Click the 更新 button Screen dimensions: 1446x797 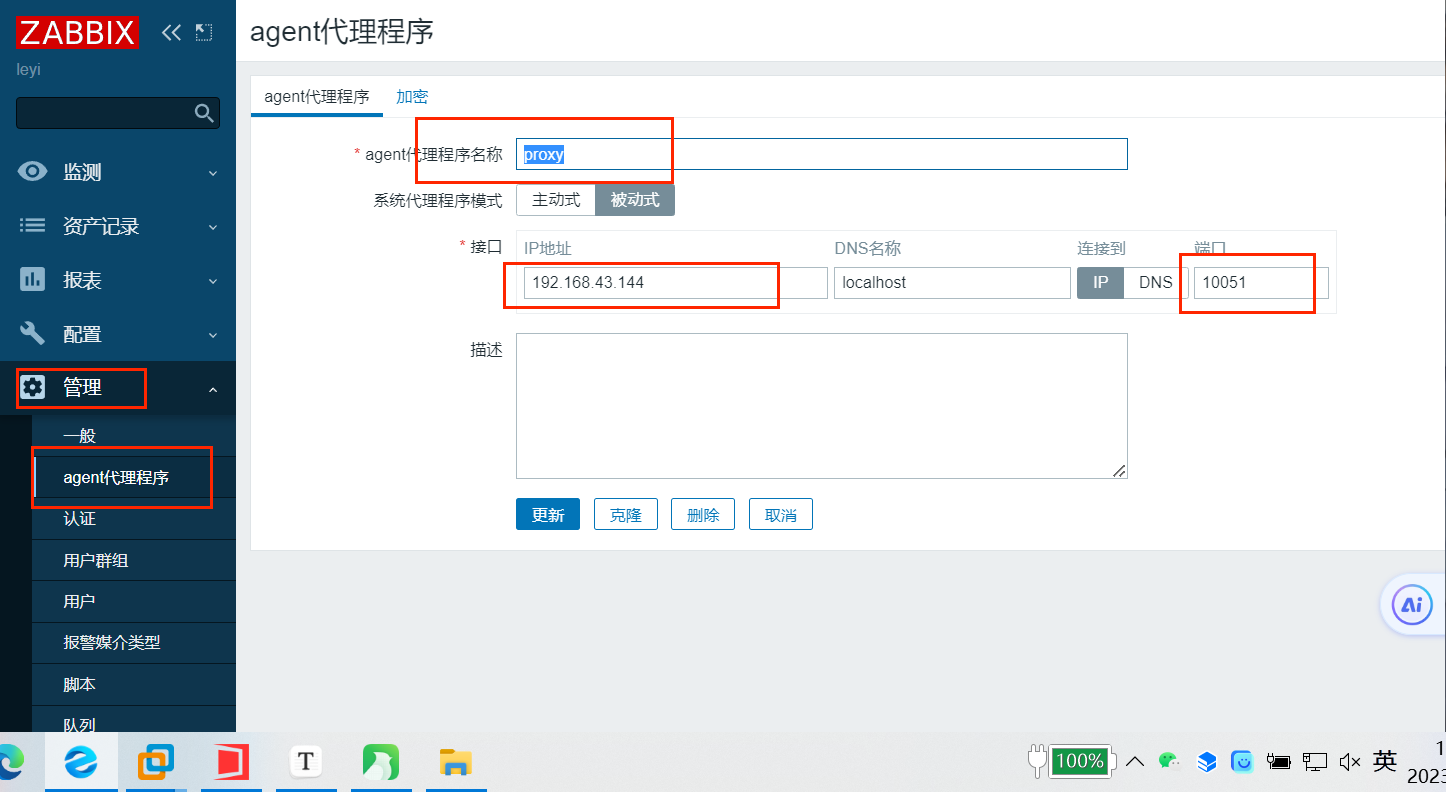[548, 515]
